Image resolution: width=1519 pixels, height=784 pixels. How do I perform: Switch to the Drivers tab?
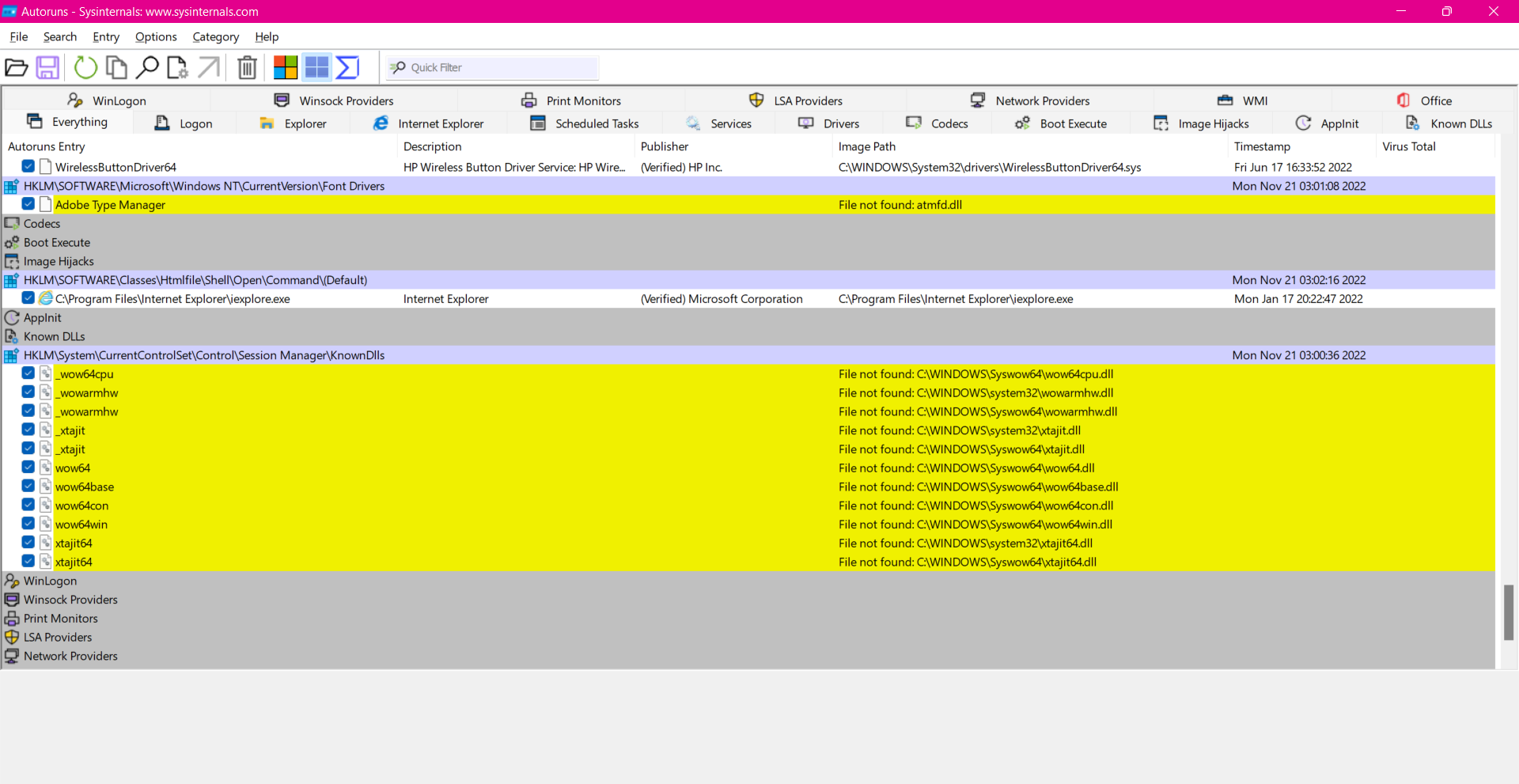coord(829,123)
